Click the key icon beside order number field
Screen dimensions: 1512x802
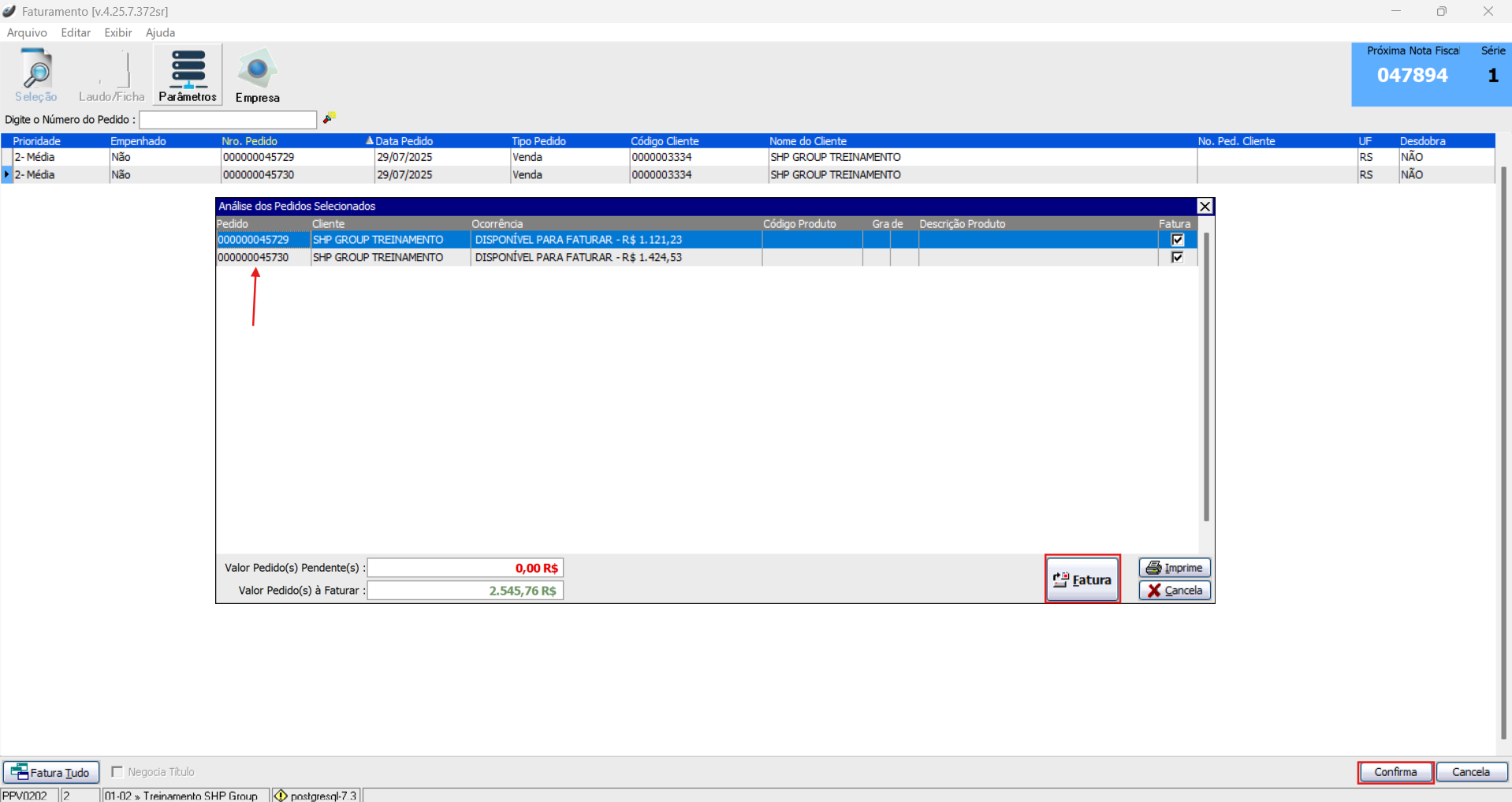(x=330, y=118)
